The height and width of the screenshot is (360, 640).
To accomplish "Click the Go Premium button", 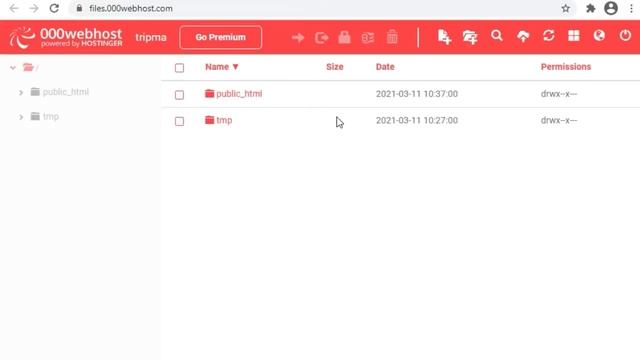I will 220,37.
